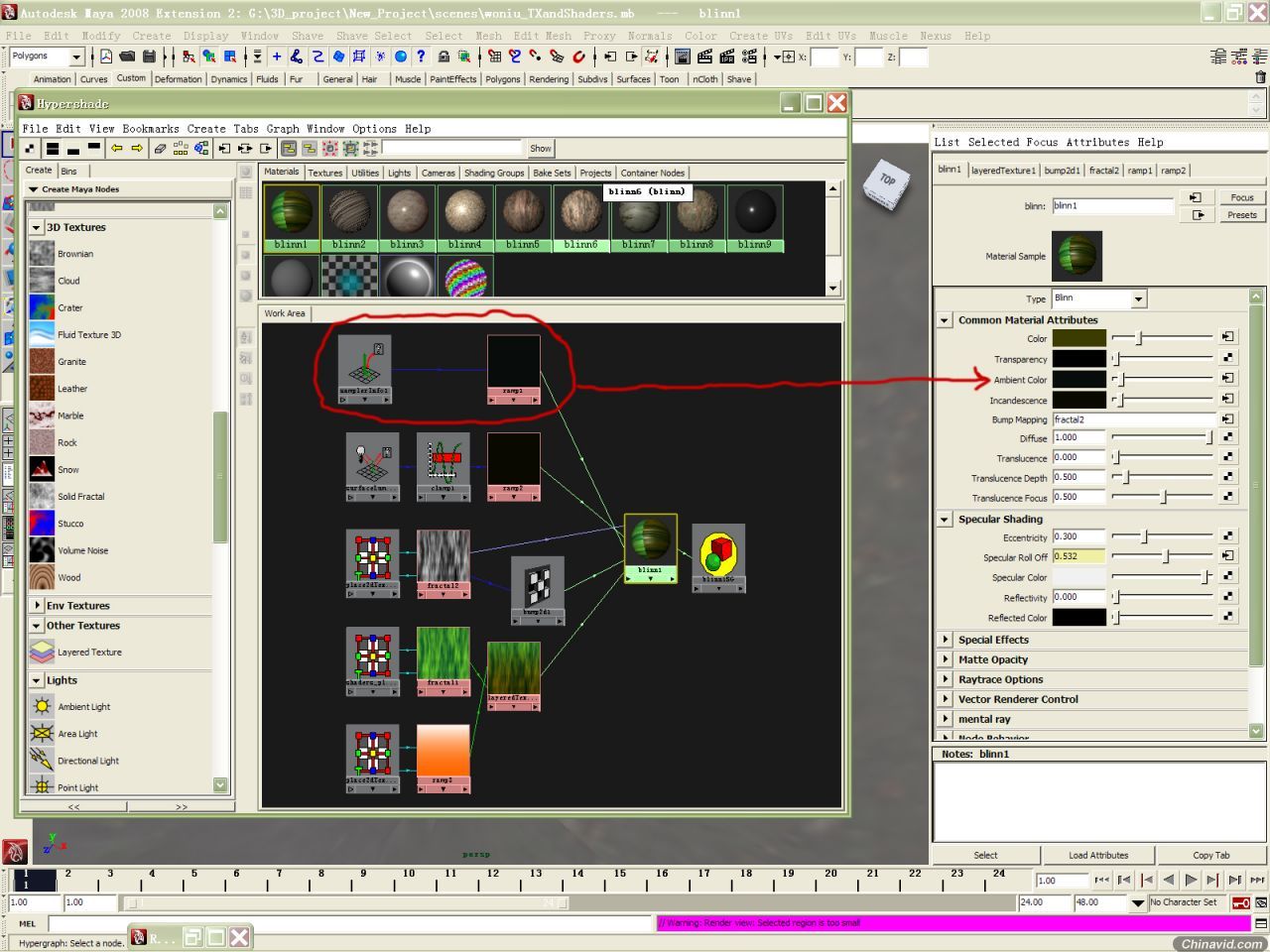Image resolution: width=1270 pixels, height=952 pixels.
Task: Open the material Type dropdown
Action: 1138,298
